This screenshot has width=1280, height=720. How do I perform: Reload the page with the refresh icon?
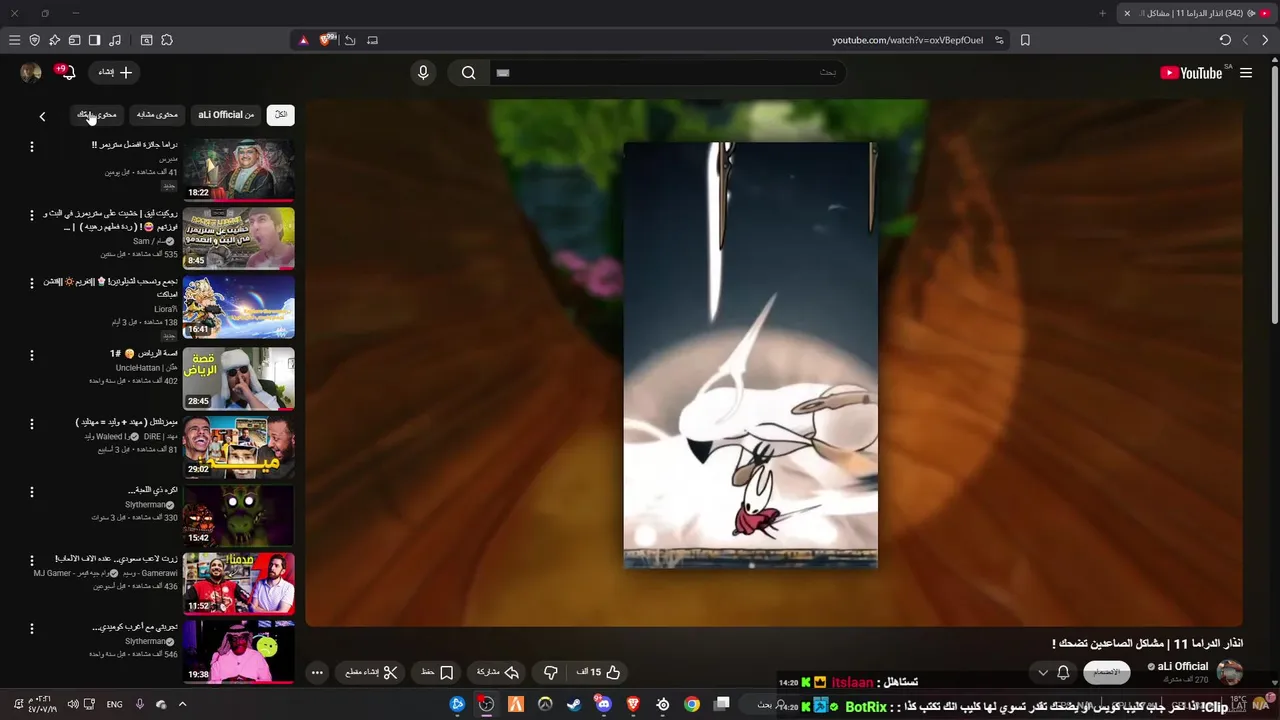click(x=1225, y=40)
